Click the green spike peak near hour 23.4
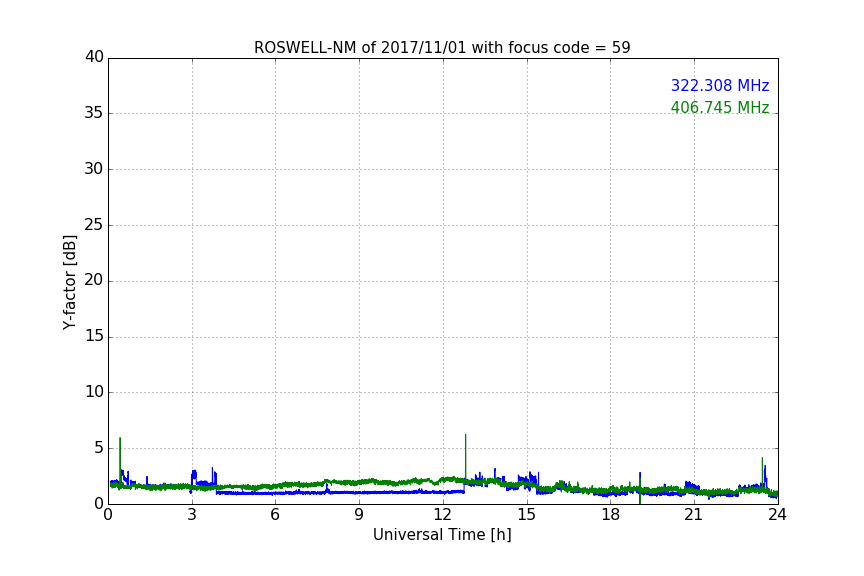Screen dimensions: 864x576 pos(762,458)
